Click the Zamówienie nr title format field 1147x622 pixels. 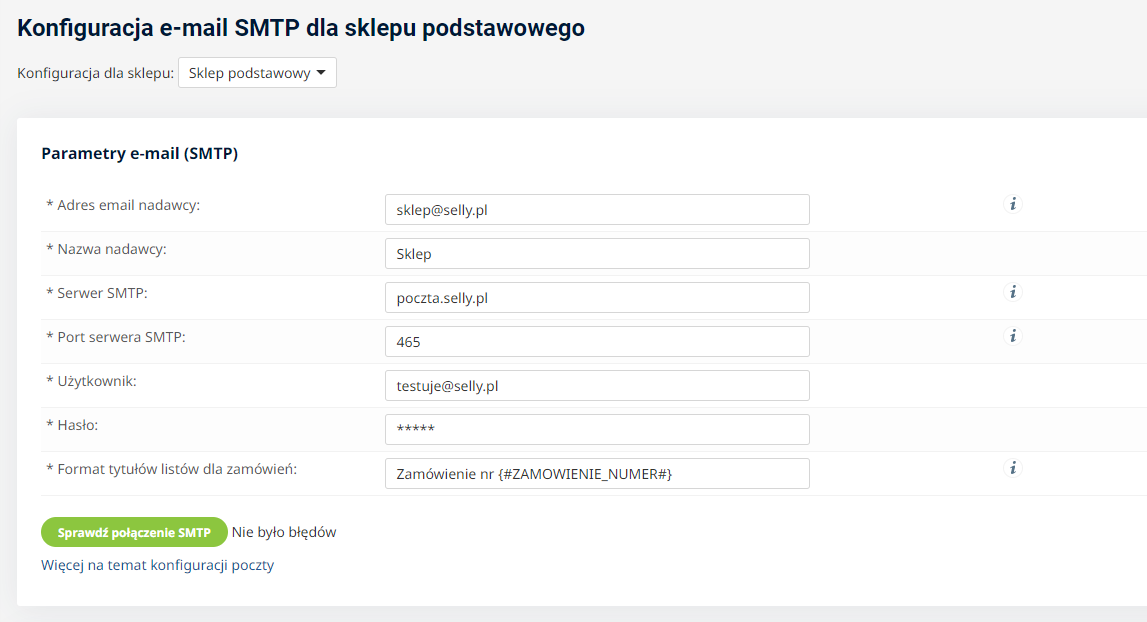596,474
